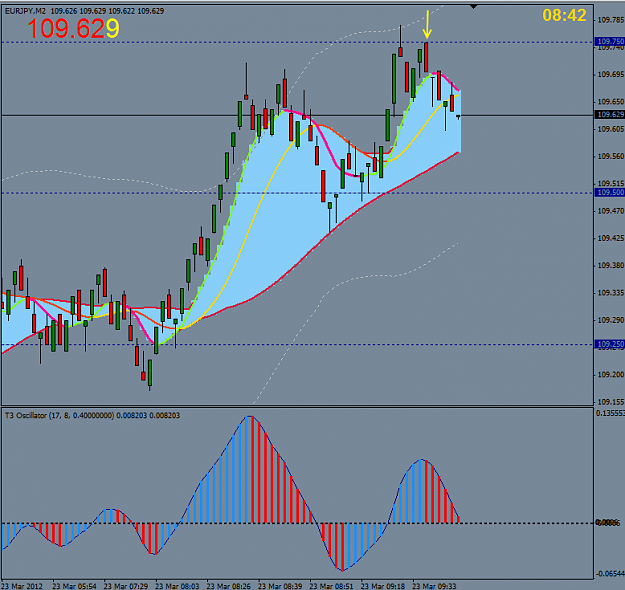Click the 109.200 price axis label
The height and width of the screenshot is (590, 625).
tap(611, 375)
